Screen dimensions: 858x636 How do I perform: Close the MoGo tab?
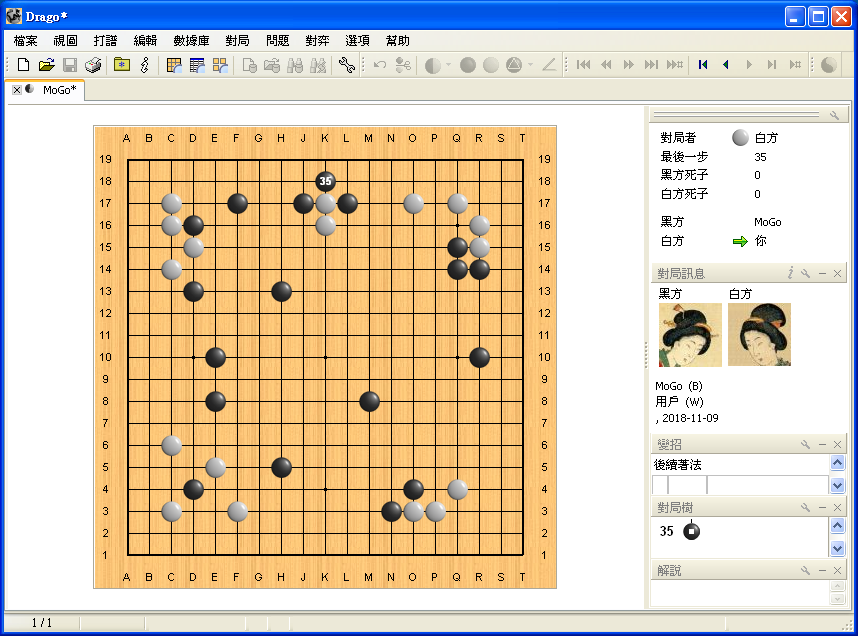[17, 90]
